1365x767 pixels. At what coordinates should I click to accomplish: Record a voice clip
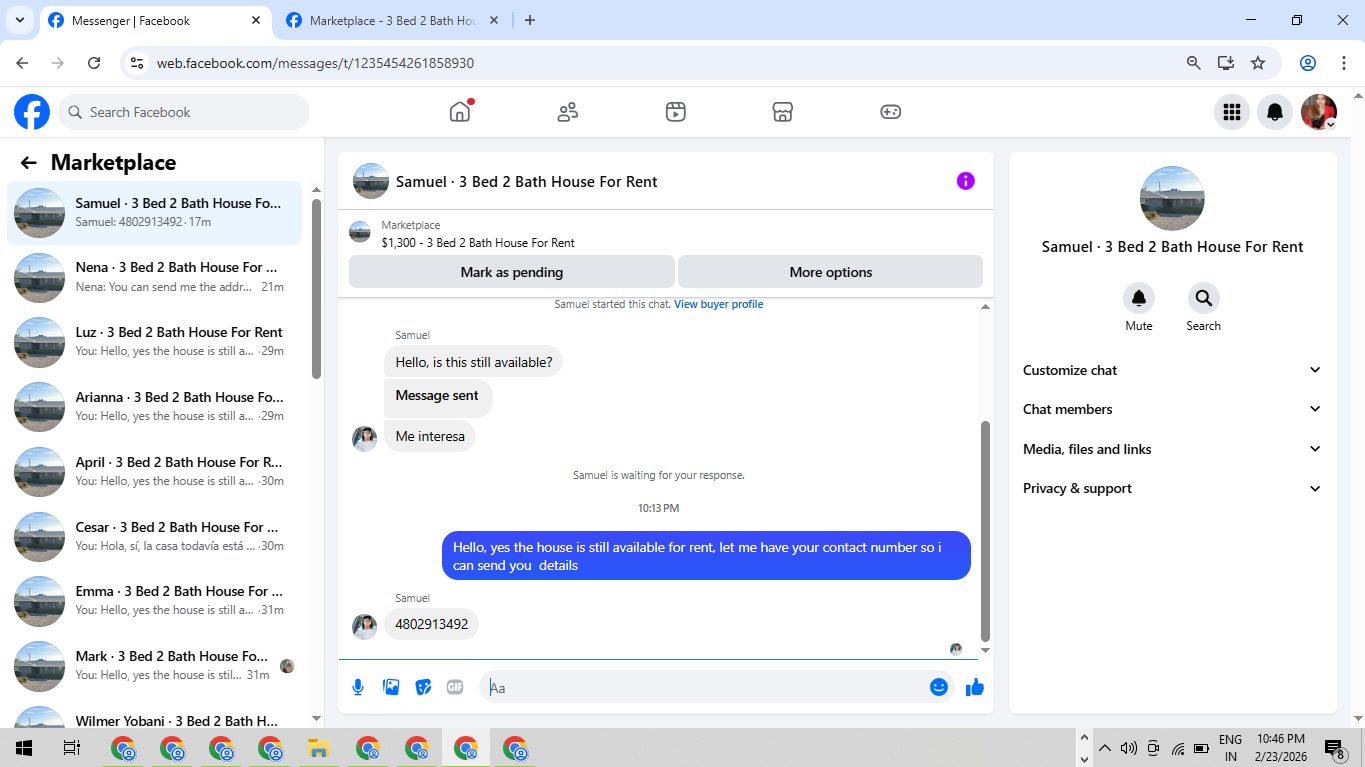(358, 687)
